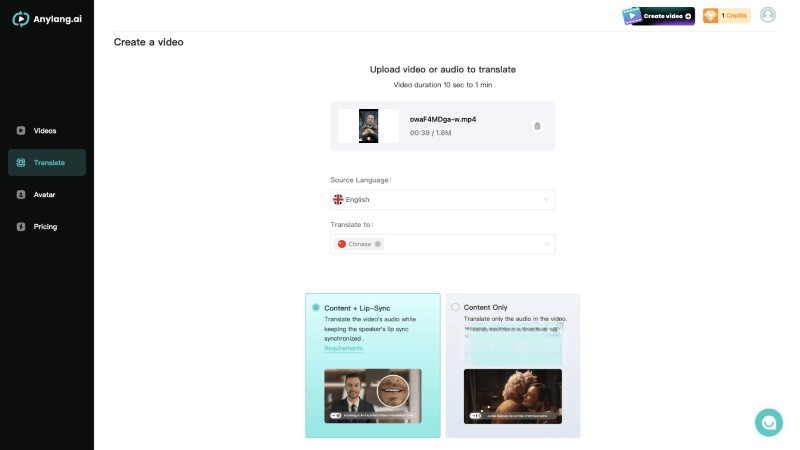Click the Create video button
Viewport: 800px width, 450px height.
[x=659, y=16]
